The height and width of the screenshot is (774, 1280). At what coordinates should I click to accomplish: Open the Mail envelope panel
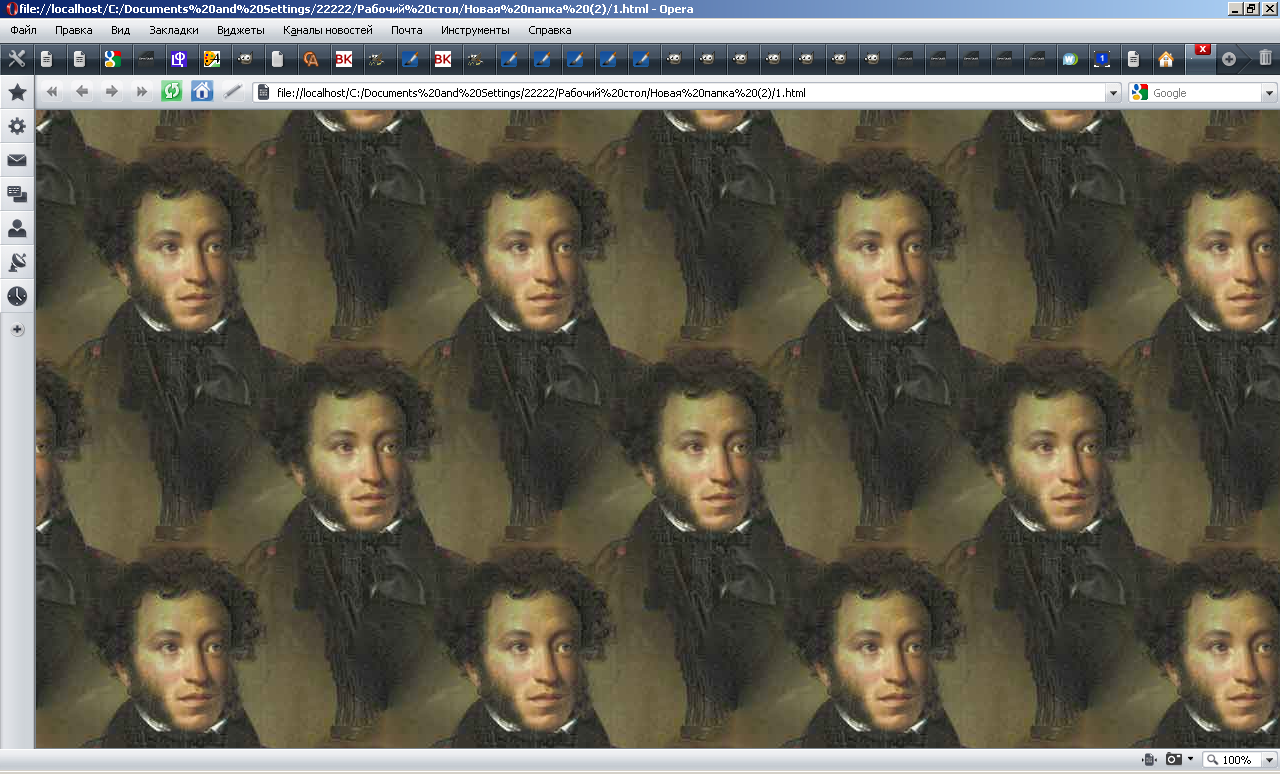click(17, 160)
